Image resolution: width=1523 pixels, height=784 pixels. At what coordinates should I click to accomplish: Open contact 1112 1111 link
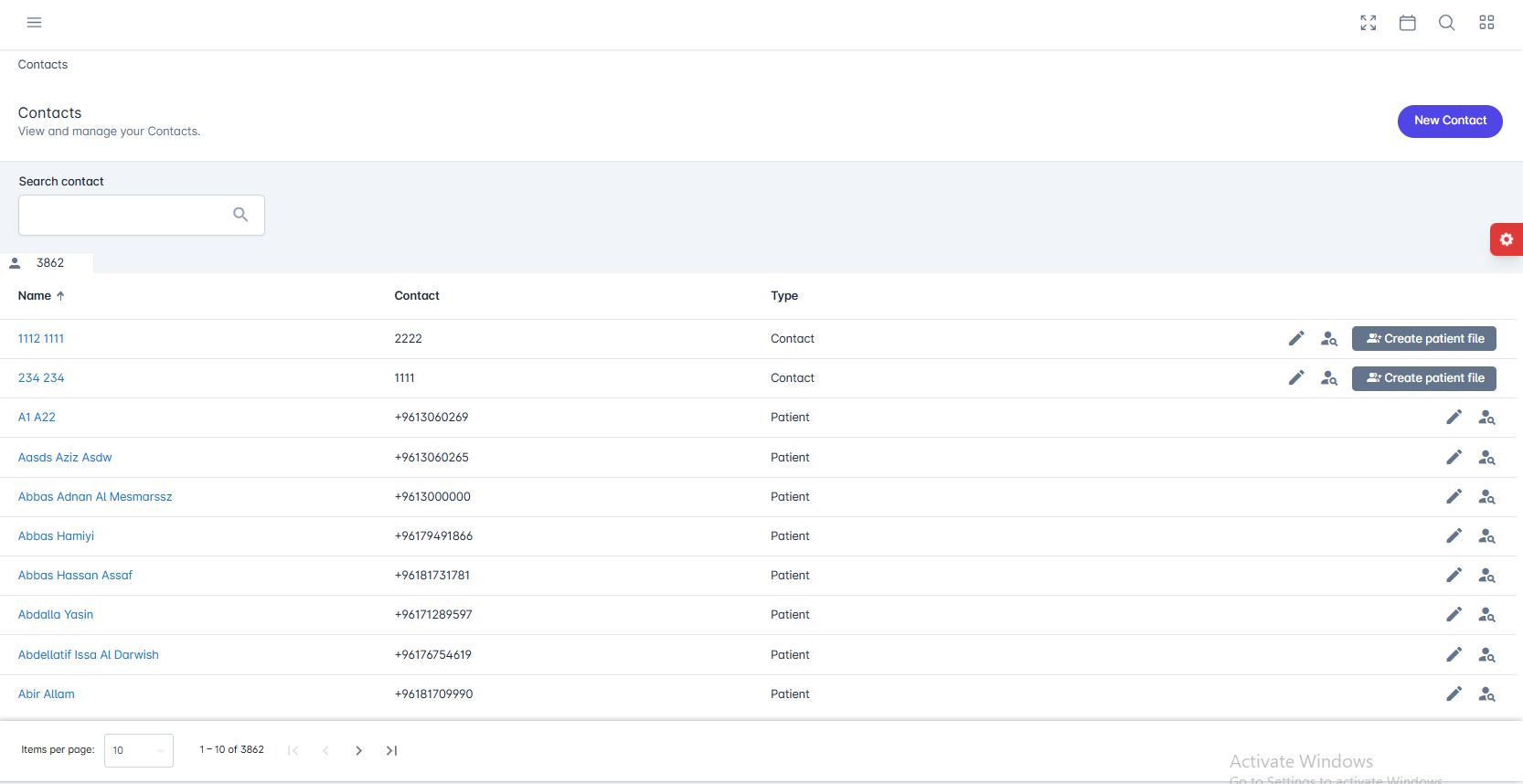(x=41, y=339)
